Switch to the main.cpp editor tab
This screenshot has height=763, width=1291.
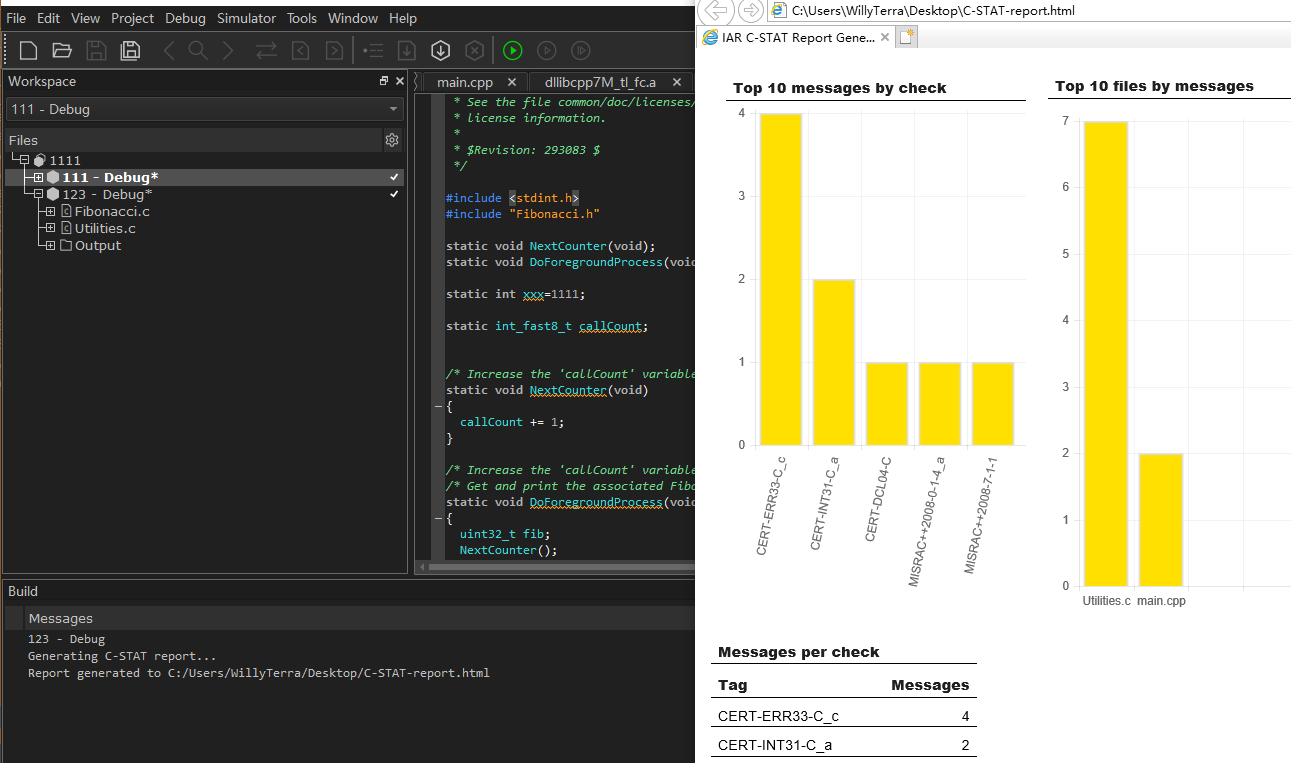[465, 82]
